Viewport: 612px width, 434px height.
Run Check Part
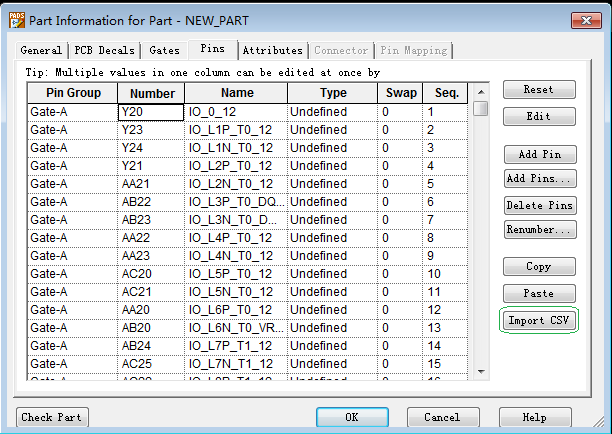coord(52,418)
